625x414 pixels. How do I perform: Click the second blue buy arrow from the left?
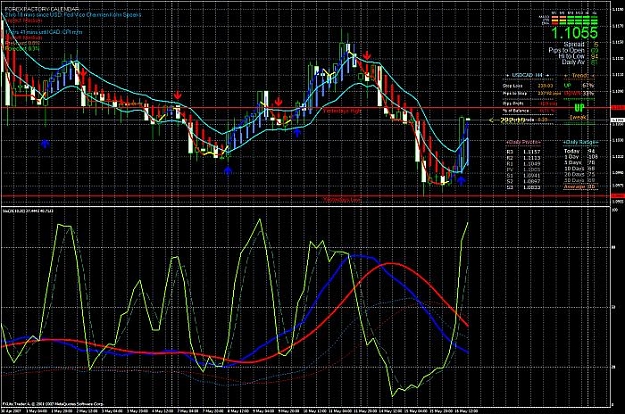(x=228, y=171)
